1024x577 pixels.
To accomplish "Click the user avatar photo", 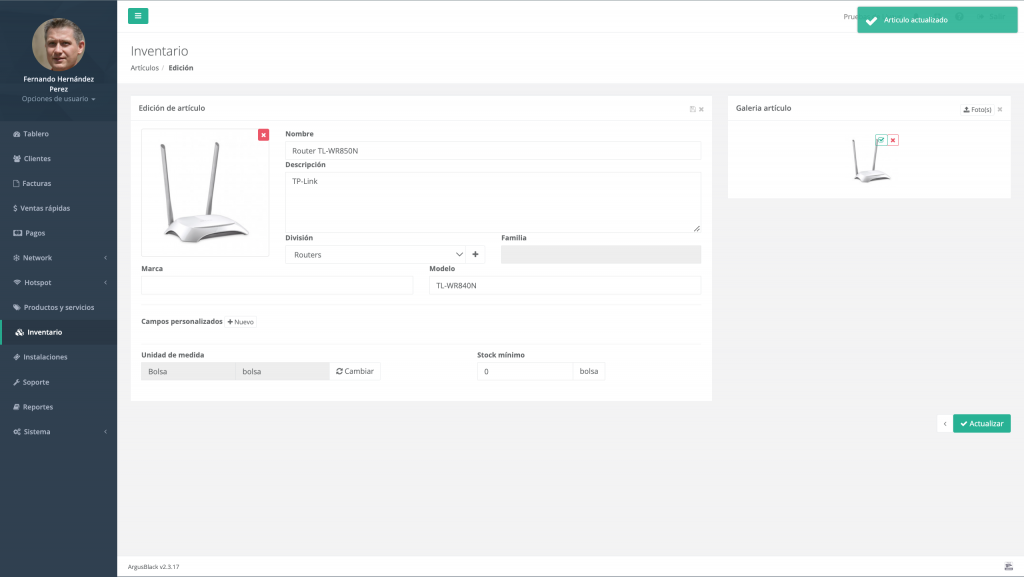I will (58, 44).
